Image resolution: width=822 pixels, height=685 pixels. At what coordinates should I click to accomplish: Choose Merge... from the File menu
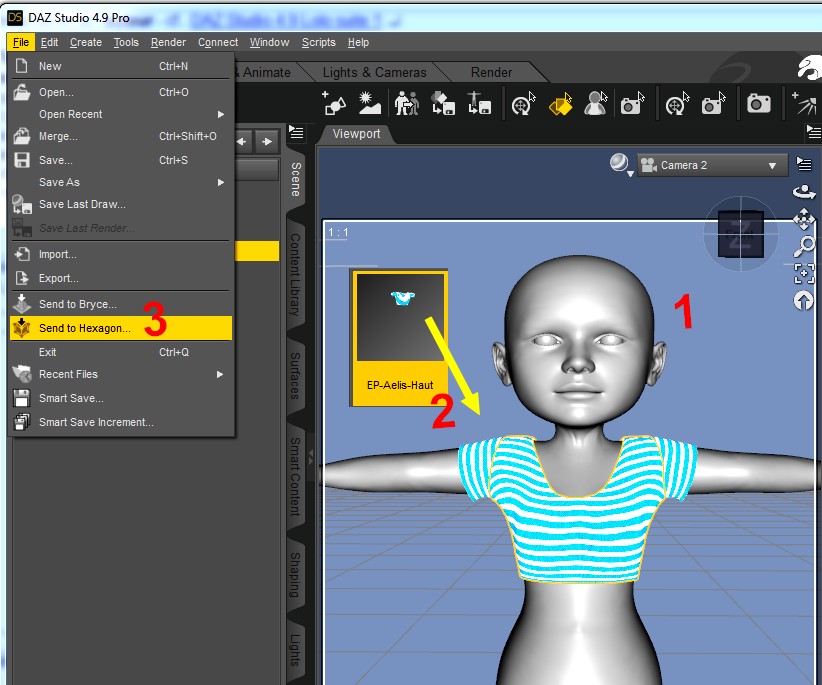pyautogui.click(x=121, y=136)
